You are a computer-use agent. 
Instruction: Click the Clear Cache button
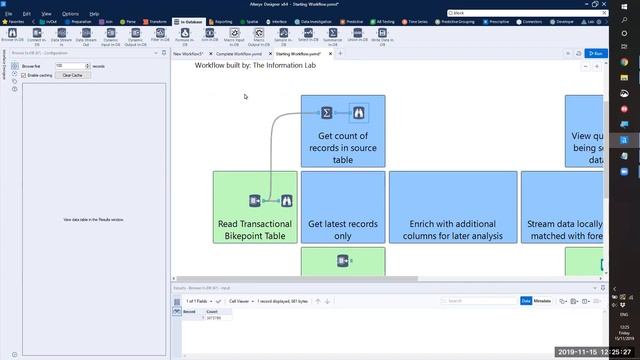click(73, 76)
